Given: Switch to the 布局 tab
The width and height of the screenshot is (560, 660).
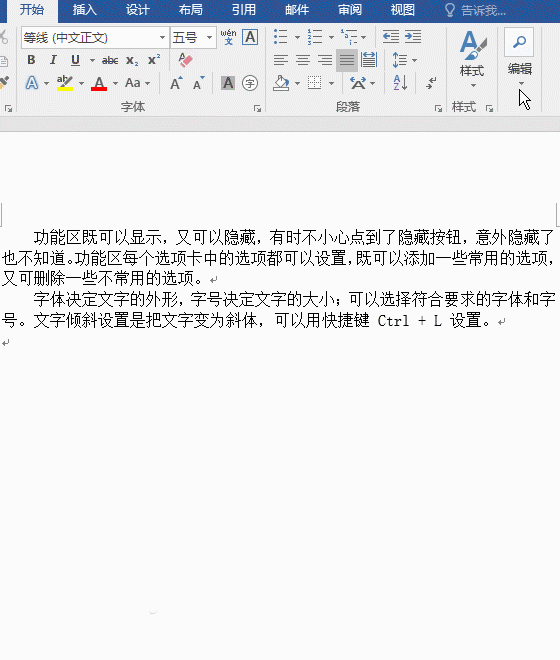Looking at the screenshot, I should pos(191,10).
